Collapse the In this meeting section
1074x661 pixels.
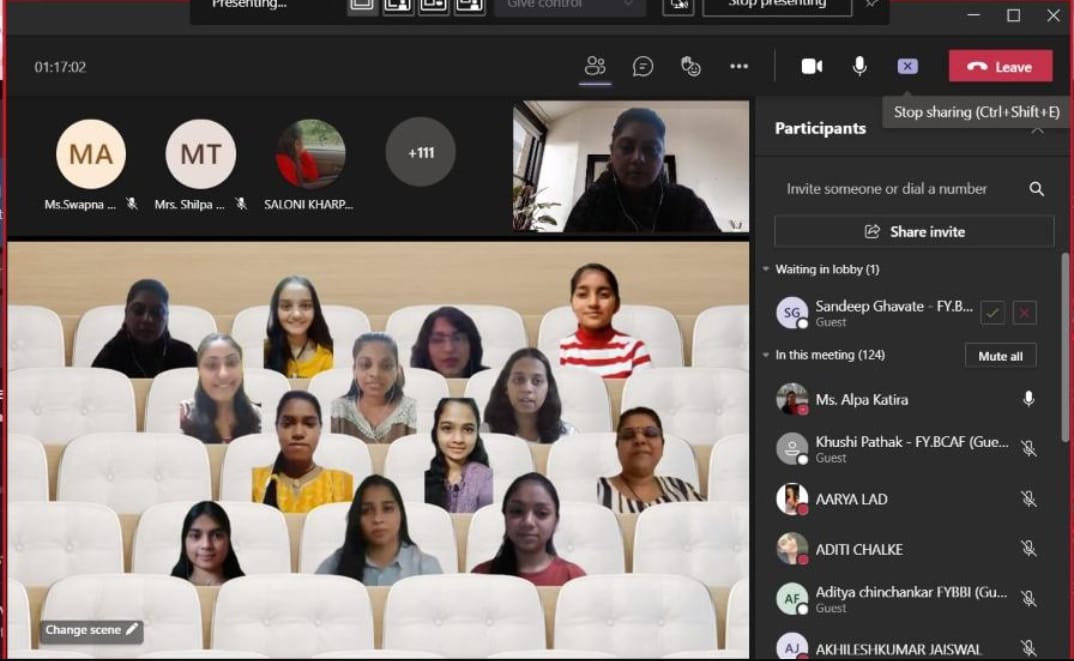click(766, 355)
